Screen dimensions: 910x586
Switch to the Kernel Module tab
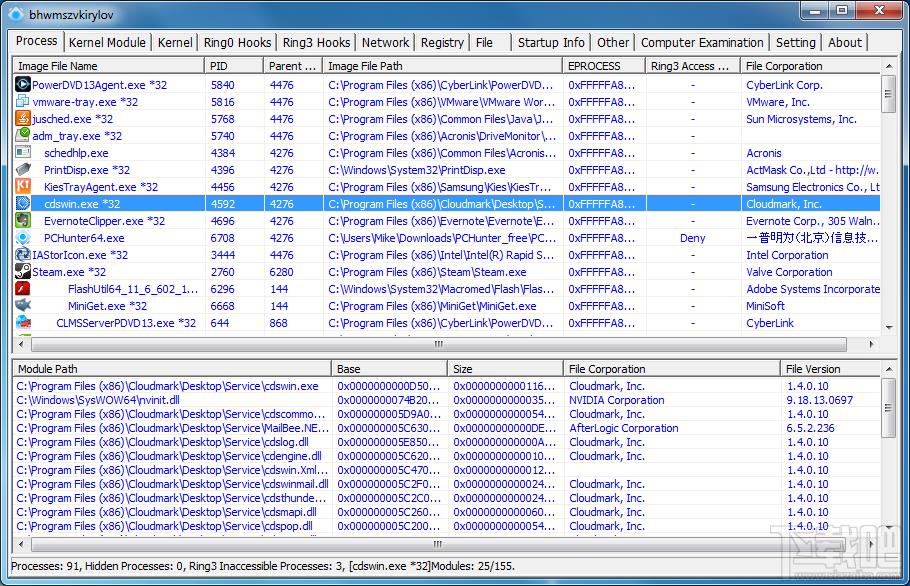tap(107, 42)
